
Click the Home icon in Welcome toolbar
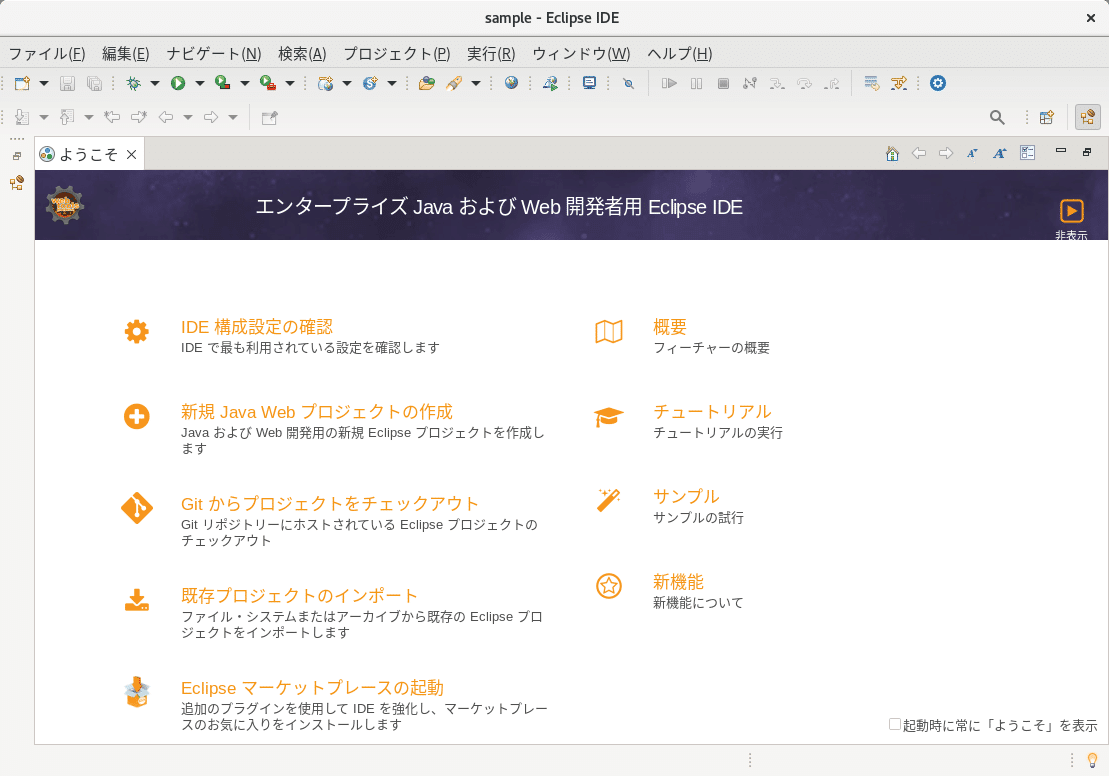(x=893, y=154)
